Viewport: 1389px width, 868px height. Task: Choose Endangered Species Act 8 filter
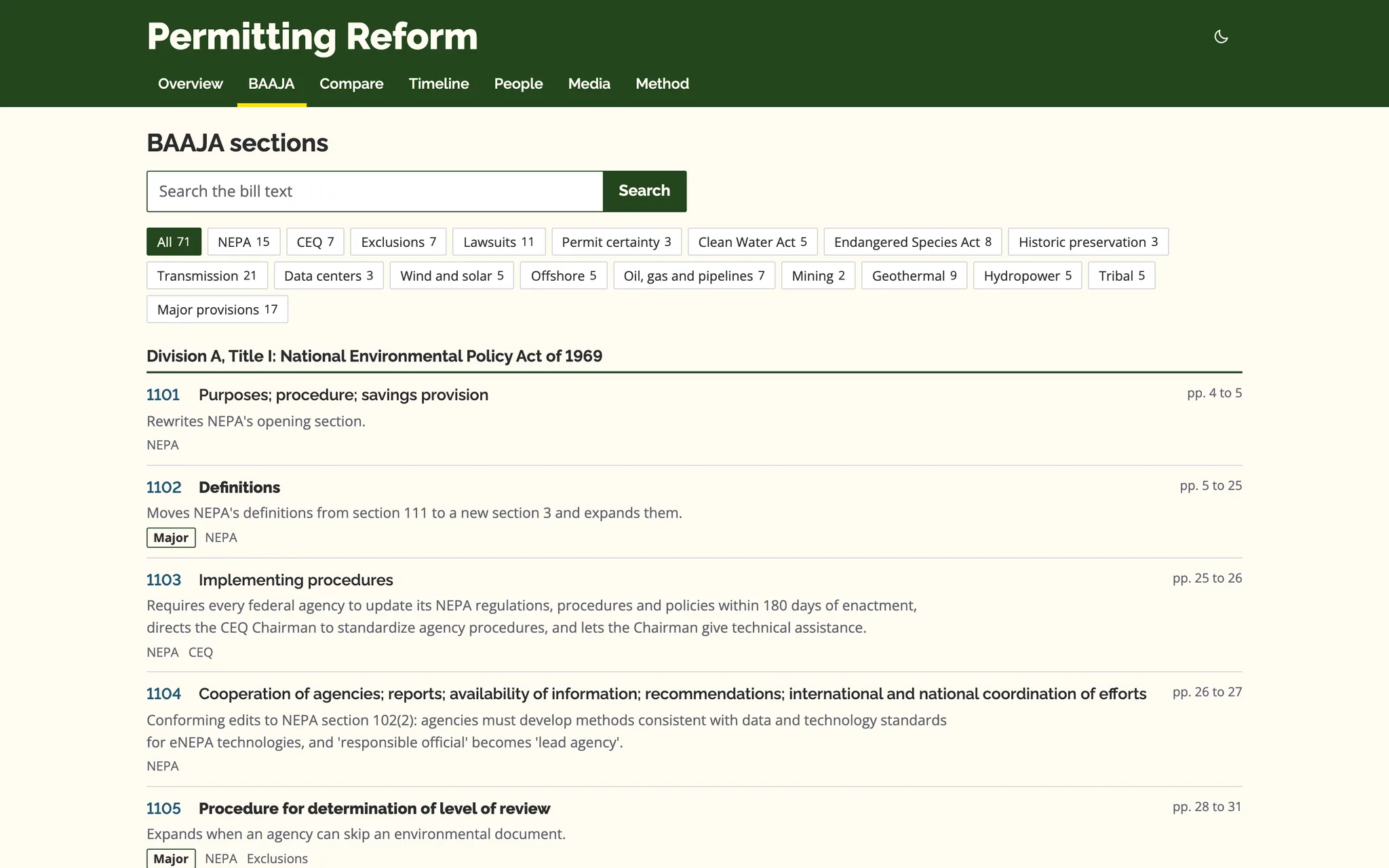click(913, 242)
